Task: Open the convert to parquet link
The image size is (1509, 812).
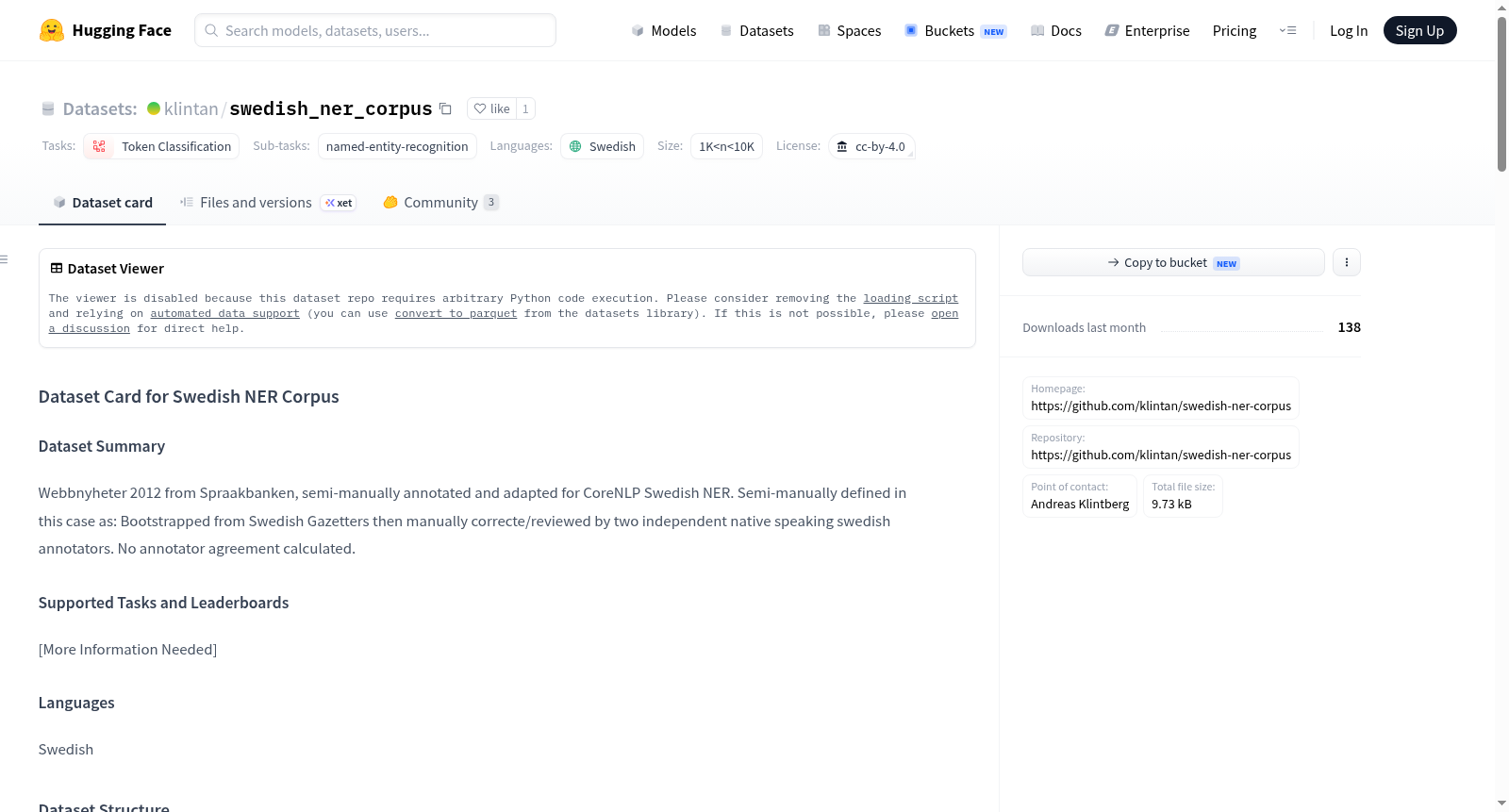Action: (456, 313)
